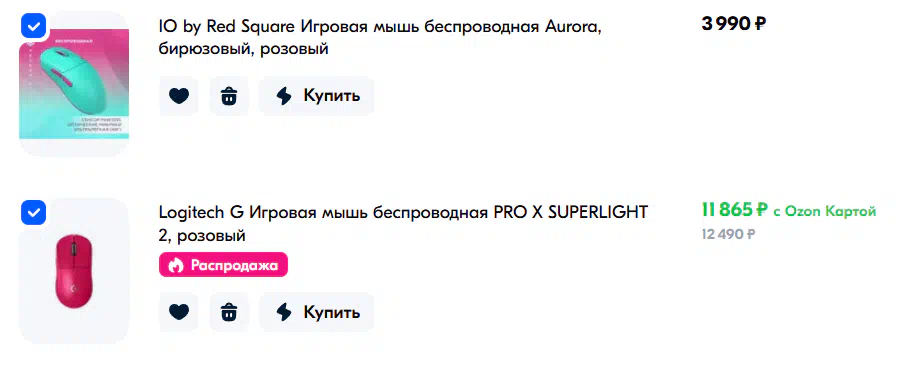Remove Logitech mouse using trash icon

229,312
